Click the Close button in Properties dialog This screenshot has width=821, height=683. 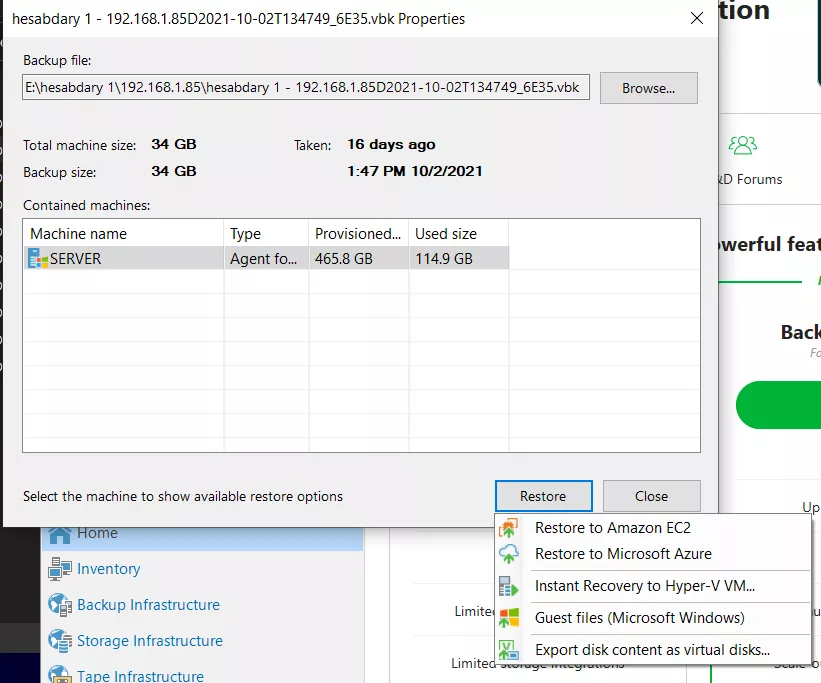[x=651, y=496]
